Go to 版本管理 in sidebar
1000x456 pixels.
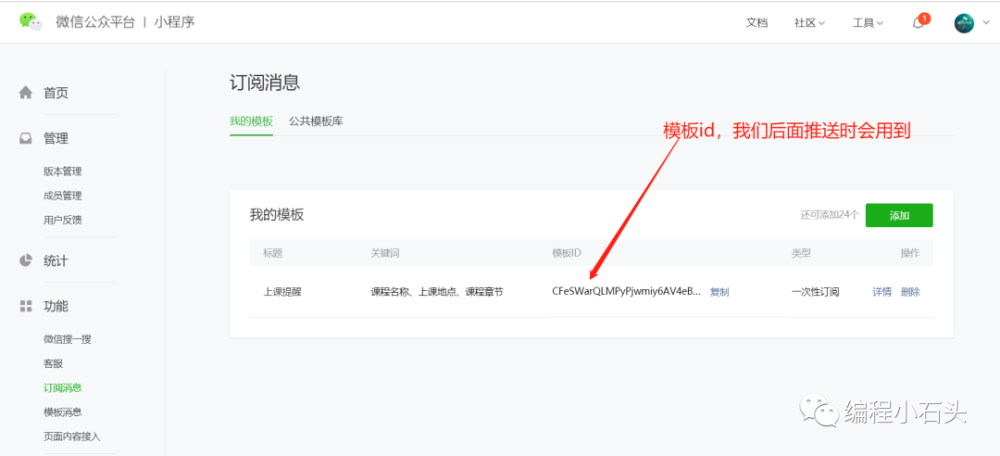(x=63, y=172)
